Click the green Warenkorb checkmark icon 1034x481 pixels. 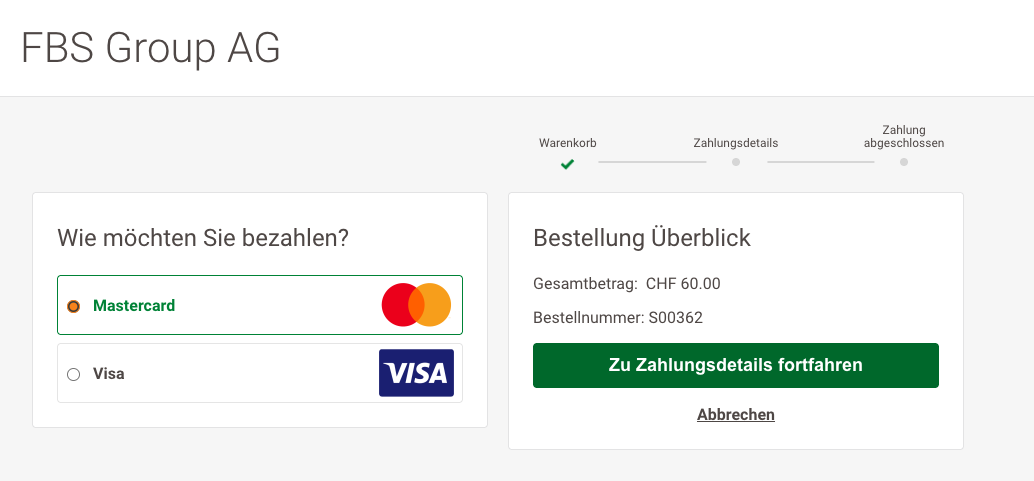click(x=567, y=163)
